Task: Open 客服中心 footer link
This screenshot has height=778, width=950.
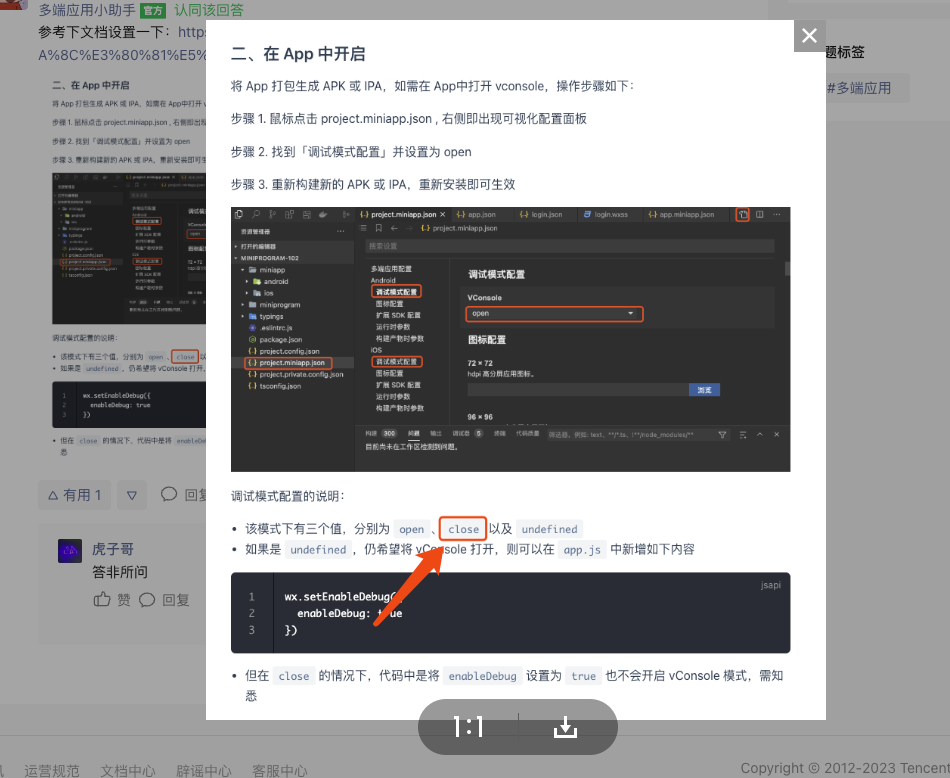Action: pos(280,770)
